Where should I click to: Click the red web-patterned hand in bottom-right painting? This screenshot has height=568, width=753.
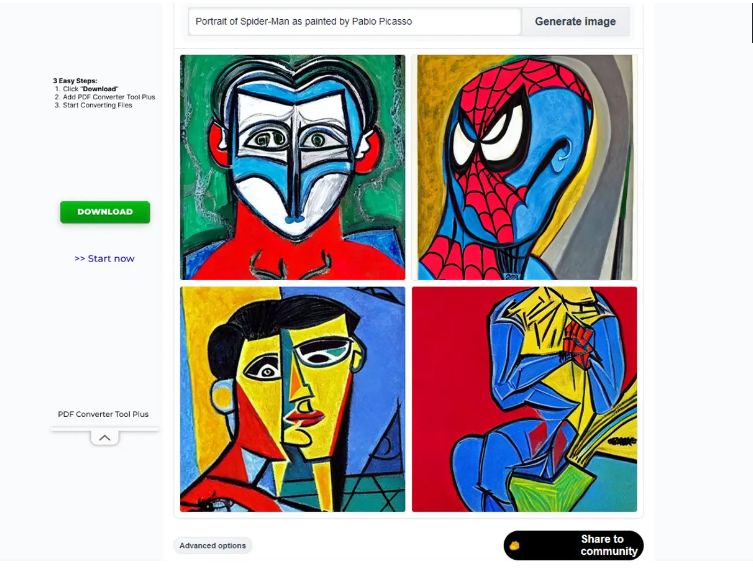(580, 341)
